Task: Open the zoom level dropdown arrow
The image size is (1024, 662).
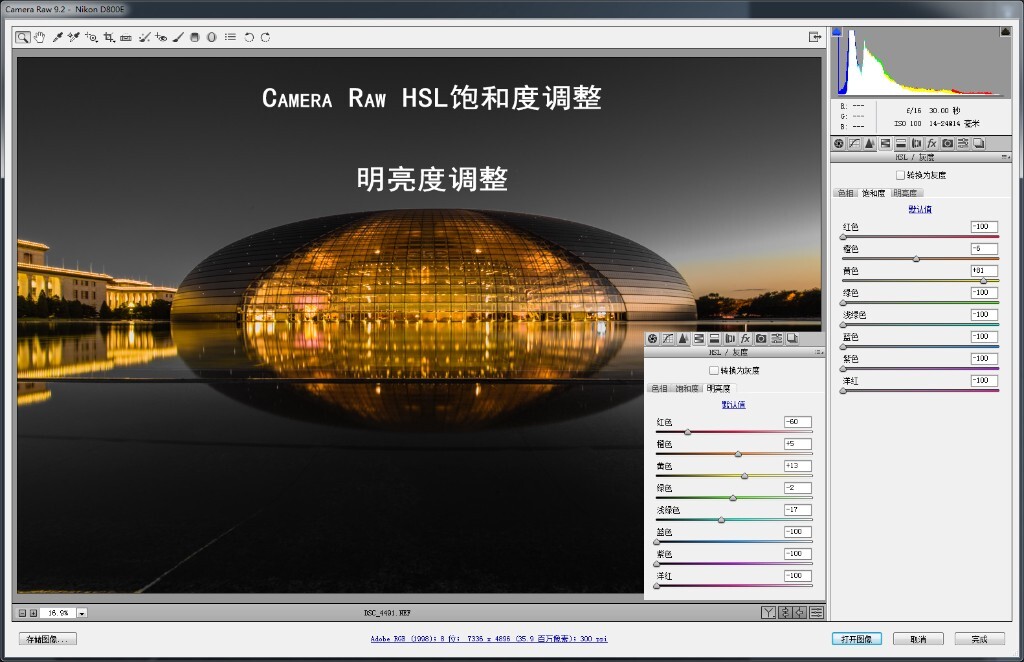Action: pos(82,613)
